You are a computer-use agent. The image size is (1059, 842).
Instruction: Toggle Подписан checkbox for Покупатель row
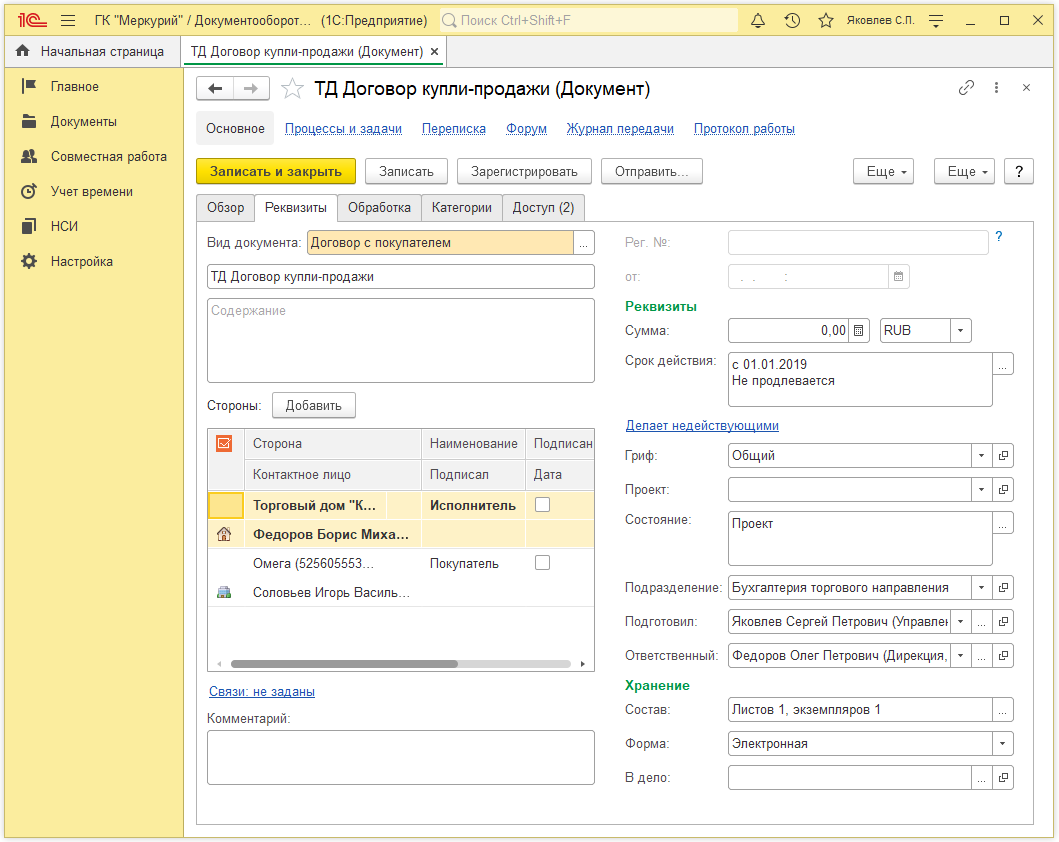coord(542,563)
